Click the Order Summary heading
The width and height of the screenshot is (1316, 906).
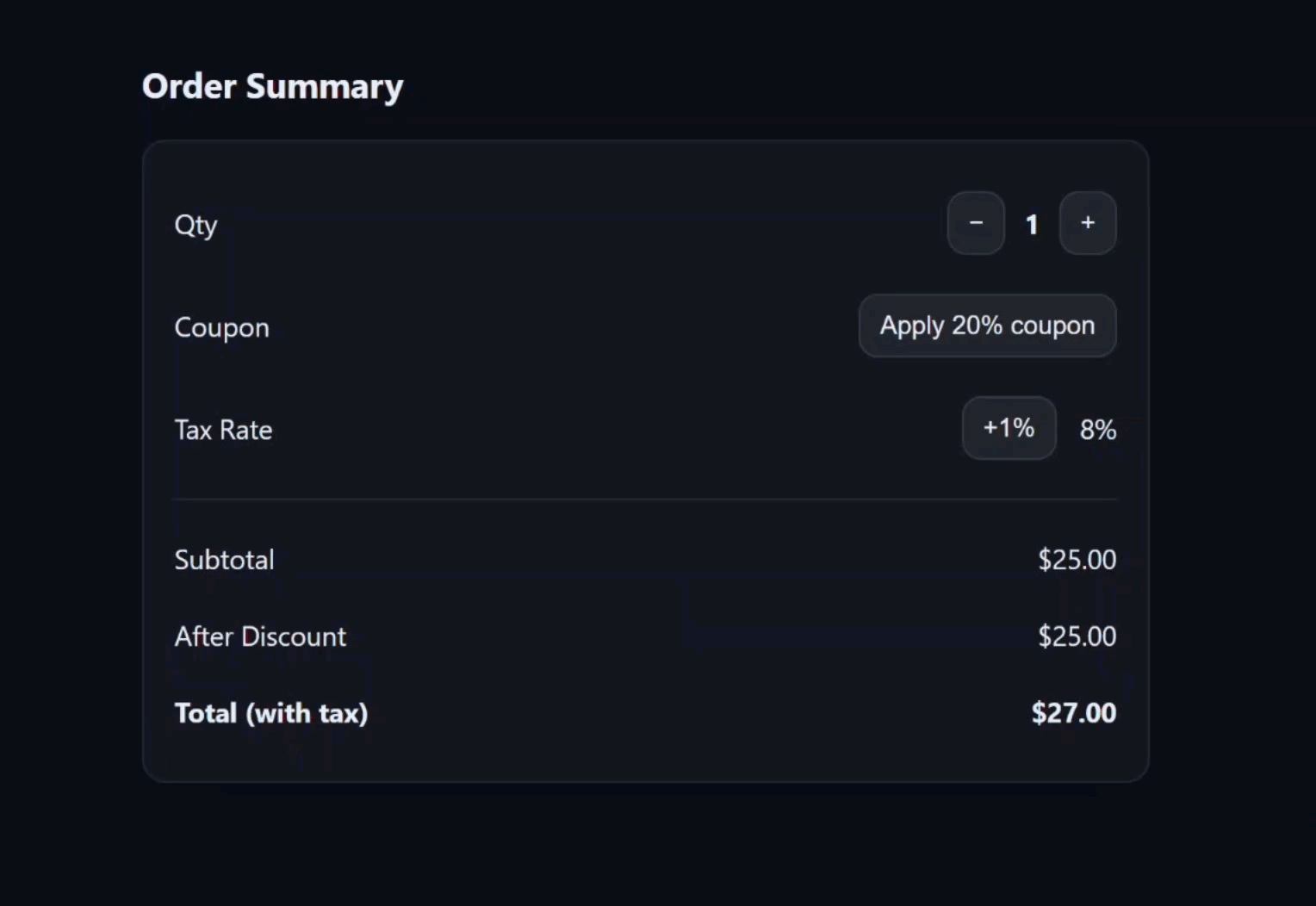tap(272, 86)
